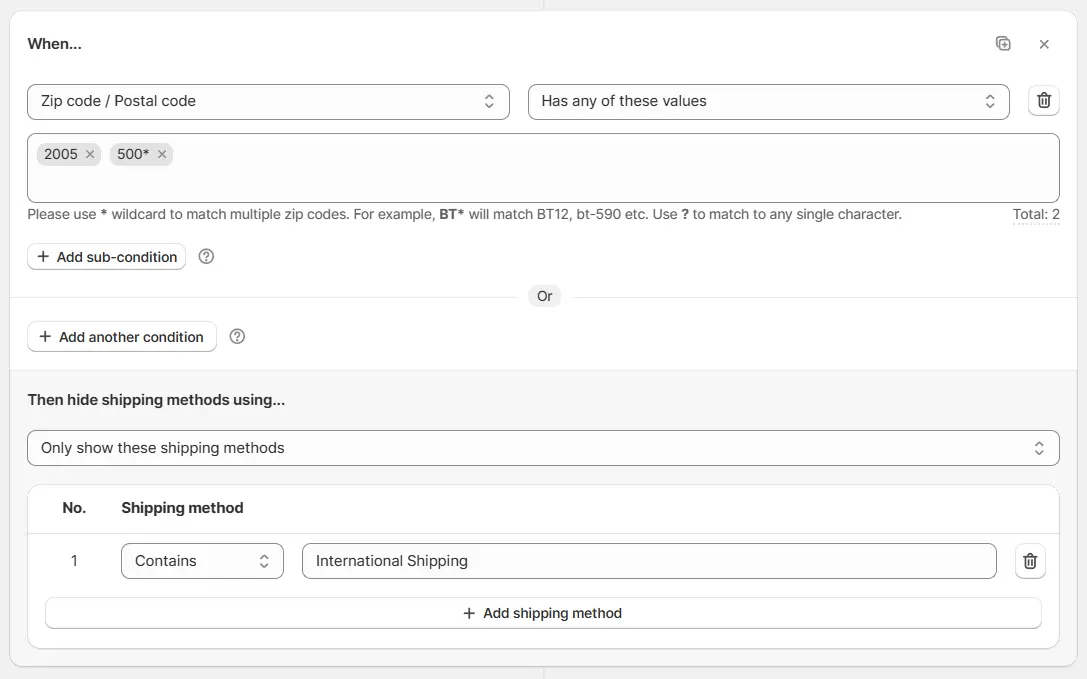This screenshot has height=679, width=1087.
Task: Click Add another condition button
Action: click(x=121, y=337)
